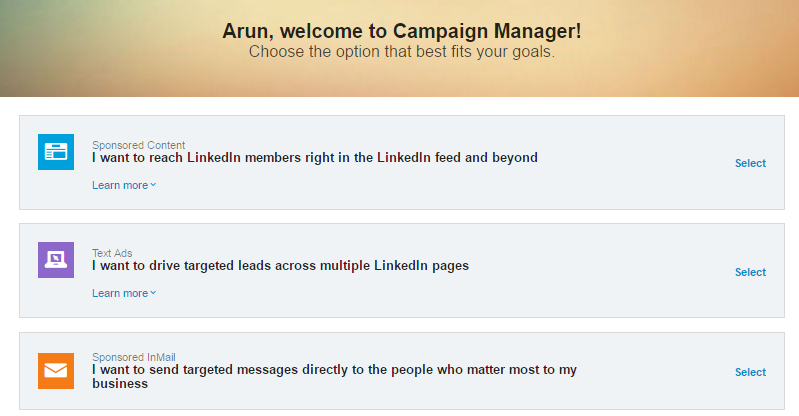Image resolution: width=799 pixels, height=416 pixels.
Task: Click the chevron beside Sponsored Content's Learn more
Action: point(153,185)
